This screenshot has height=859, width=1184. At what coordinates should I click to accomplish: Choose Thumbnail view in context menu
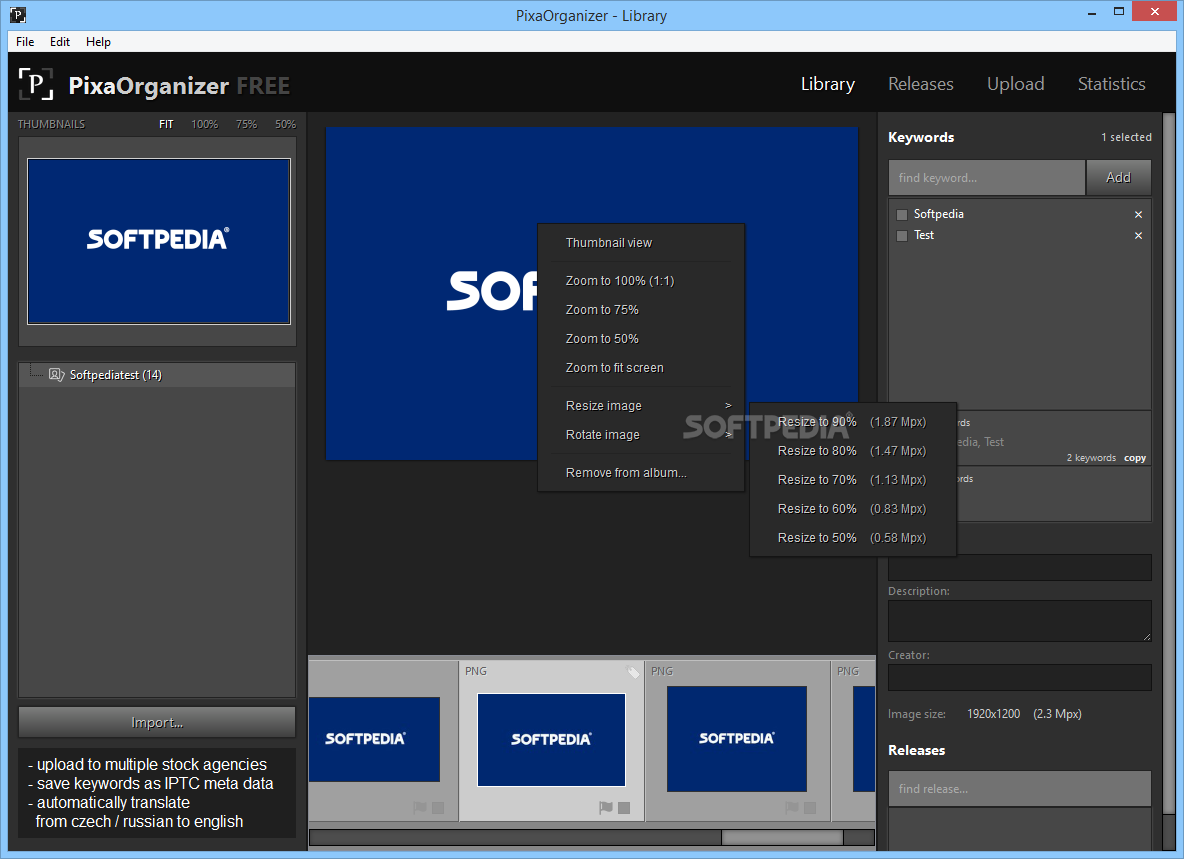641,242
